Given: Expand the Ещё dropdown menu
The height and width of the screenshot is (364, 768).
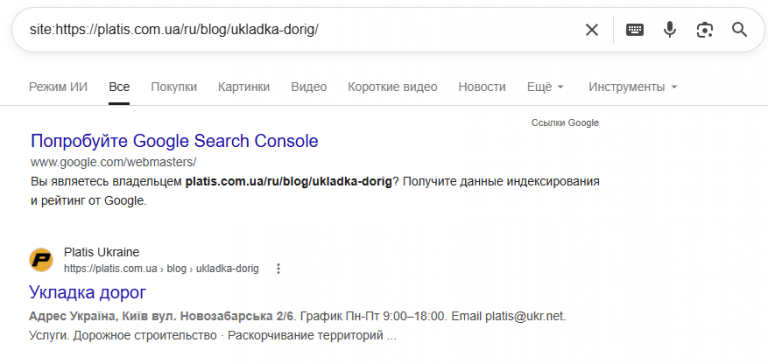Looking at the screenshot, I should [x=545, y=87].
